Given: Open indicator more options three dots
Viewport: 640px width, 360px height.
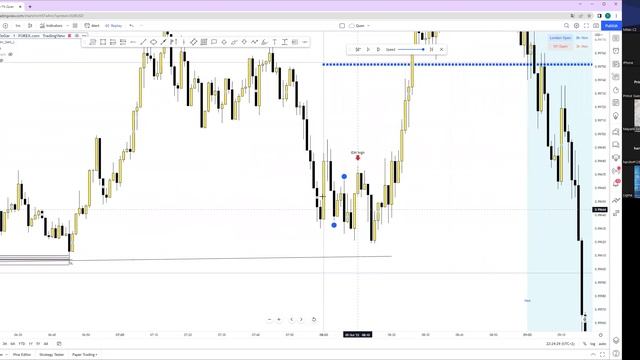Looking at the screenshot, I should point(84,36).
